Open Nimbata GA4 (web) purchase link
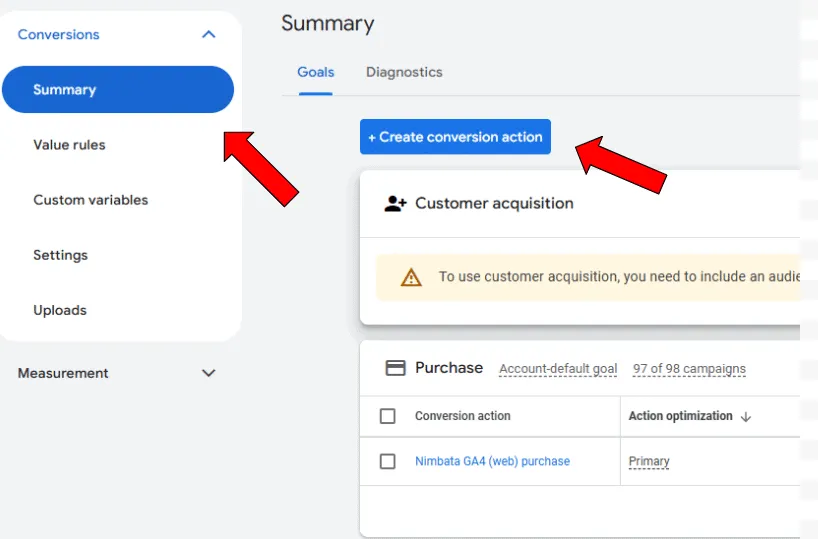Viewport: 818px width, 539px height. point(492,461)
